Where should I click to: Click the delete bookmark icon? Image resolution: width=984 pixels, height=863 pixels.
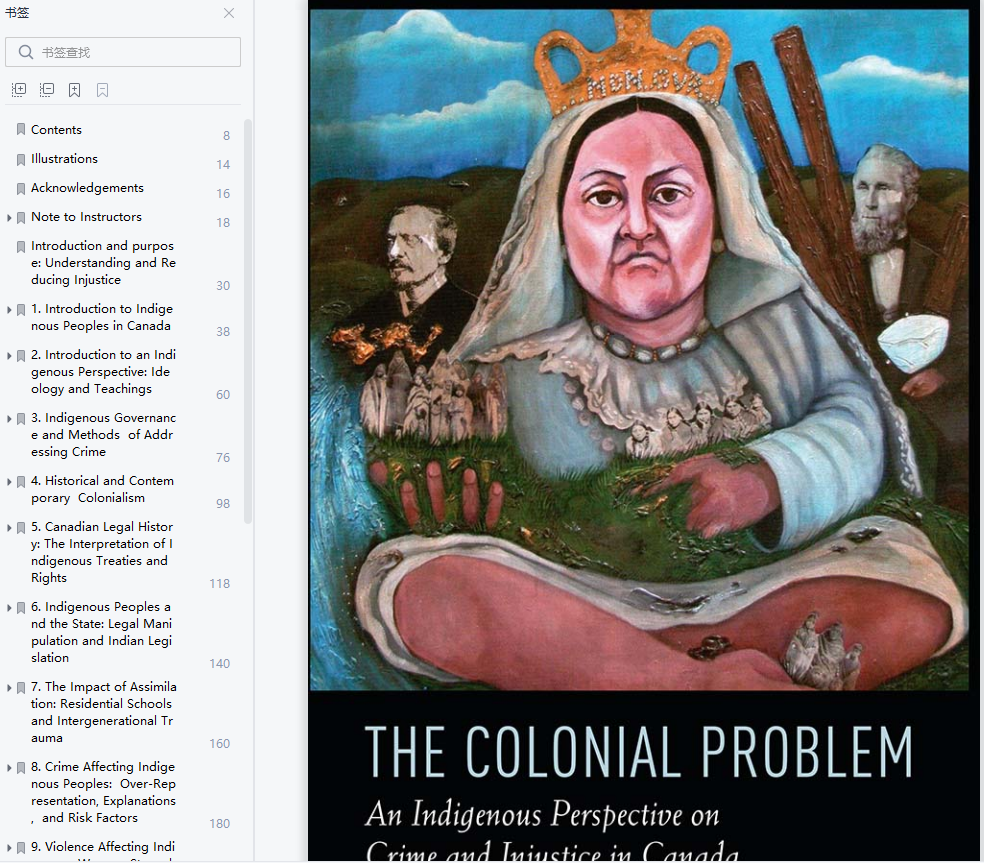click(102, 90)
